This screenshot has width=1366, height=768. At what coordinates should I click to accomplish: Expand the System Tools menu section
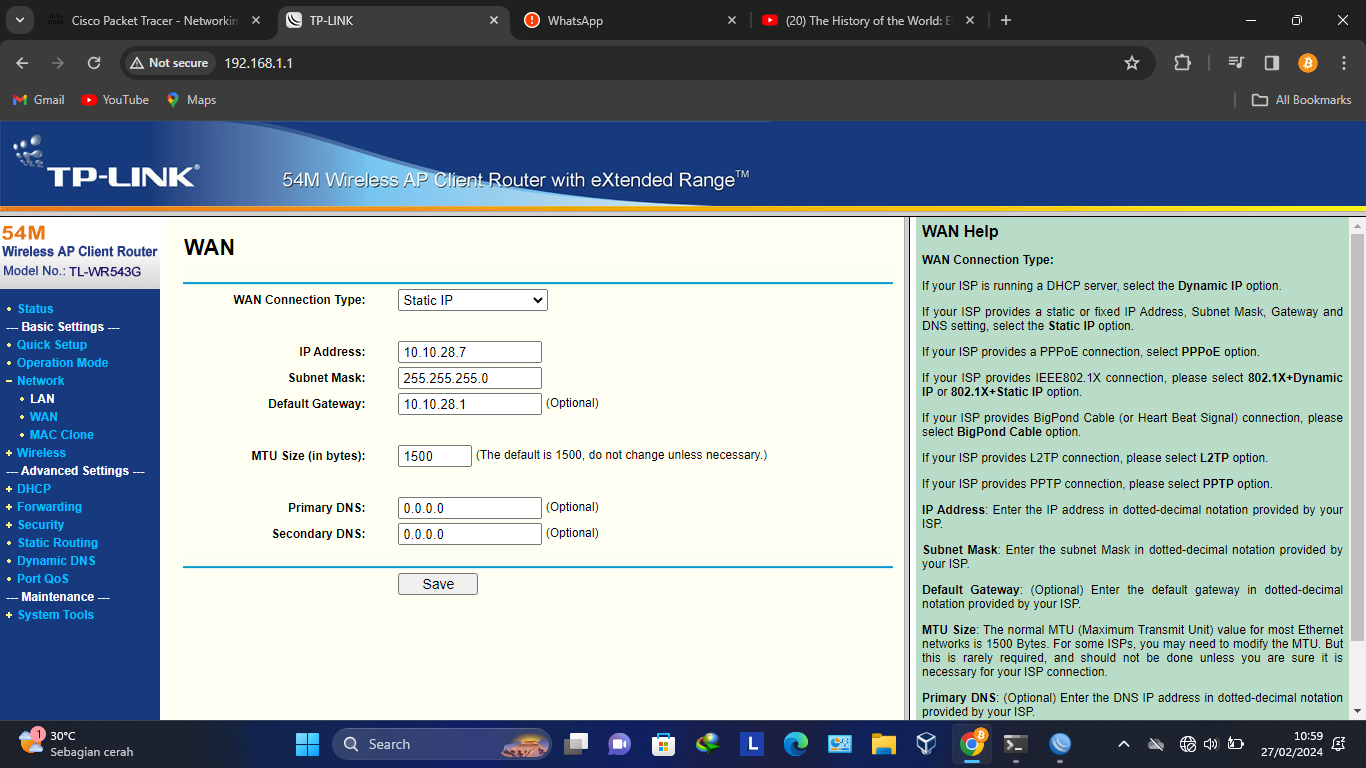pos(55,615)
